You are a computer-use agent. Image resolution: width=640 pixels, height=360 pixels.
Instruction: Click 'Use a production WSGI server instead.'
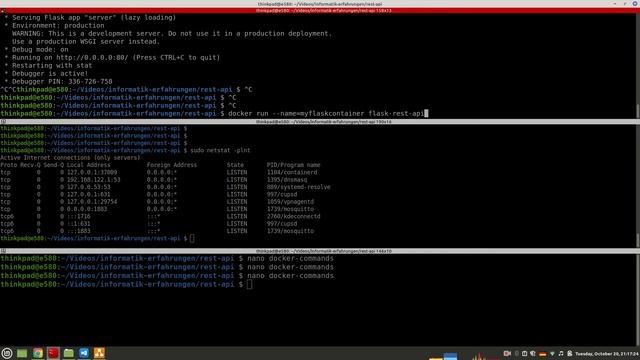pos(86,42)
